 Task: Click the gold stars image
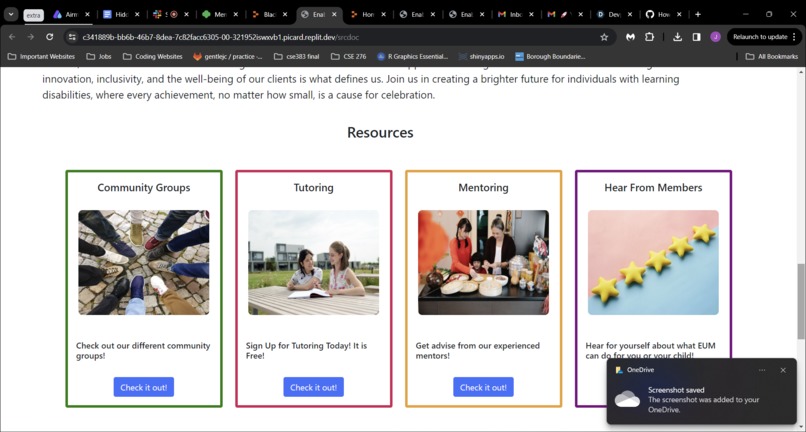(x=653, y=262)
